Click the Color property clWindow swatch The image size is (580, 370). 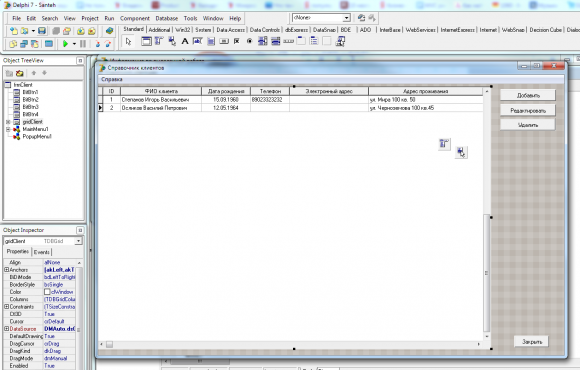tap(47, 292)
